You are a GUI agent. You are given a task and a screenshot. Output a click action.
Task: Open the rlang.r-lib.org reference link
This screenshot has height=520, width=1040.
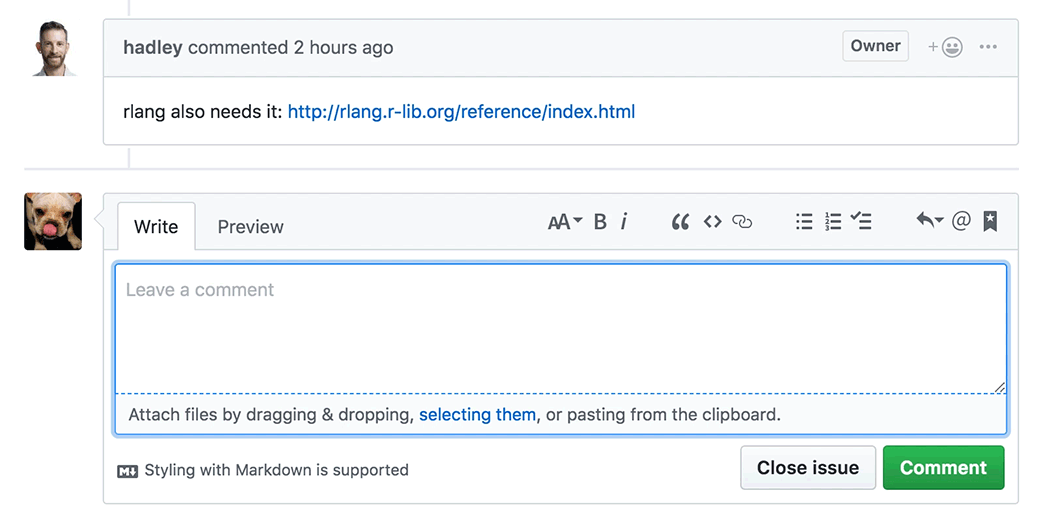tap(461, 111)
